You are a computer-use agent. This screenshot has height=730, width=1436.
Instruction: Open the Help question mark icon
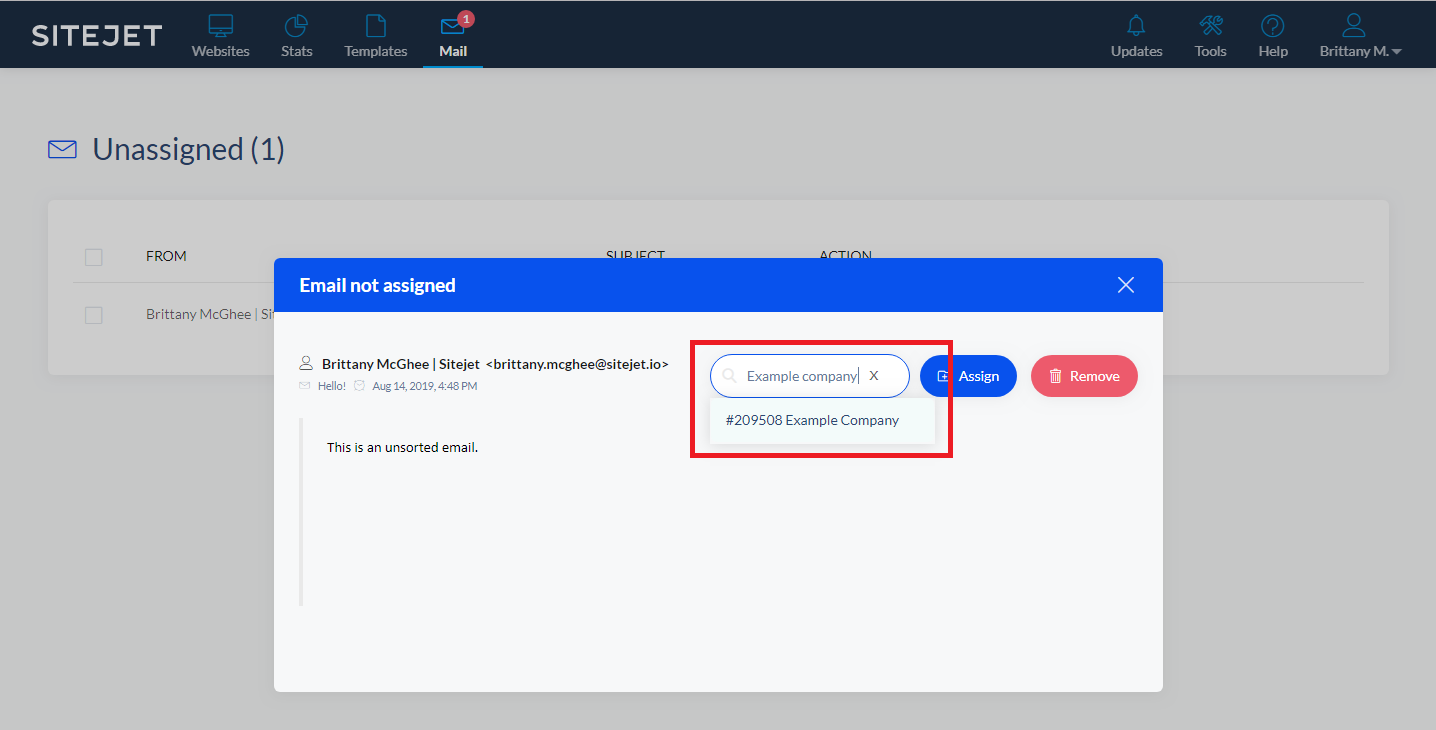click(1272, 27)
